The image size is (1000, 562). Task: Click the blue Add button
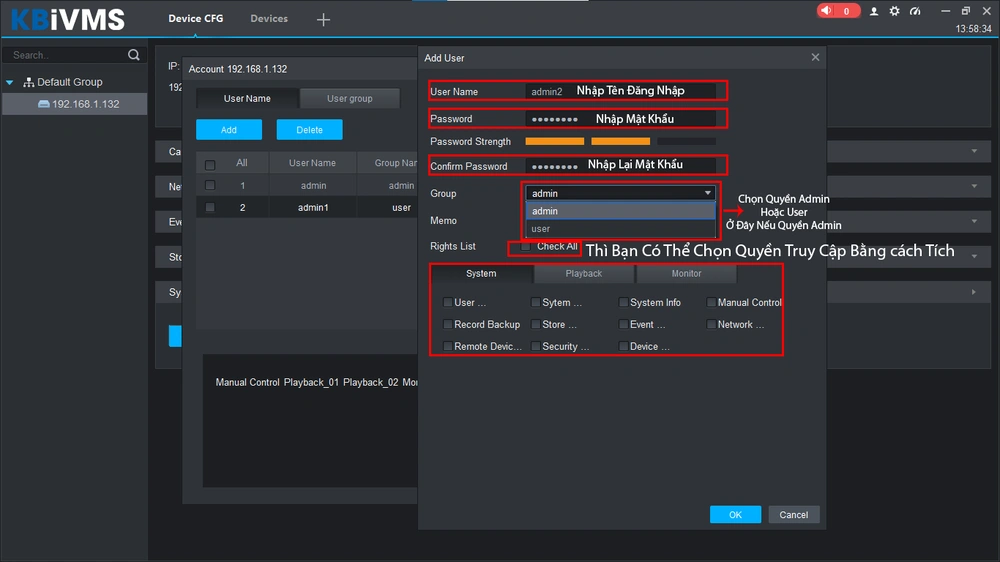click(229, 130)
